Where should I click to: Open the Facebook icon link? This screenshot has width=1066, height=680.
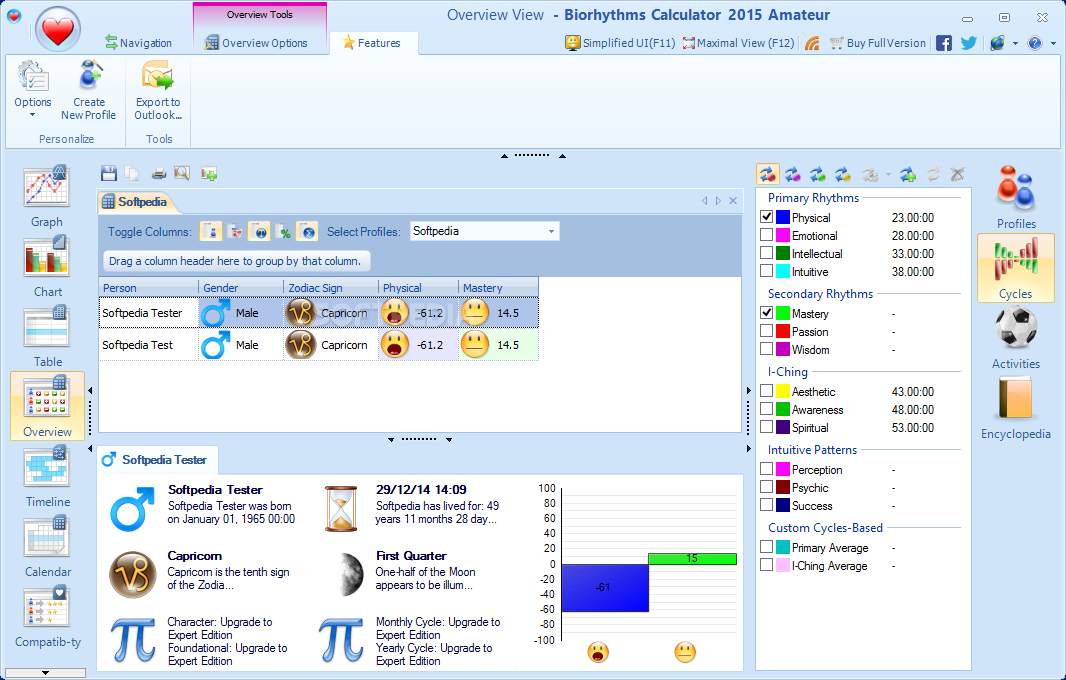click(x=944, y=43)
